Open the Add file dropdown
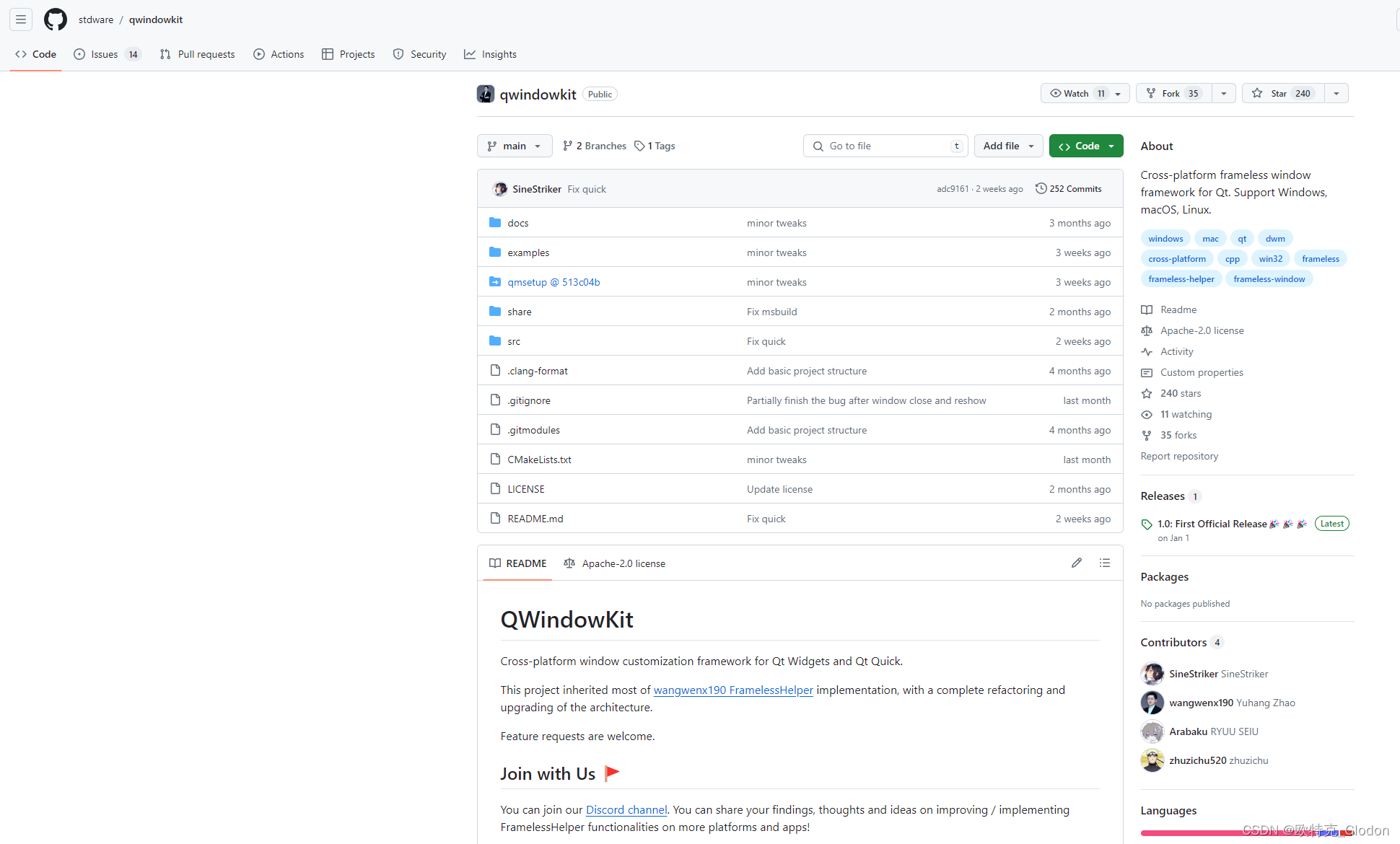 (x=1008, y=146)
